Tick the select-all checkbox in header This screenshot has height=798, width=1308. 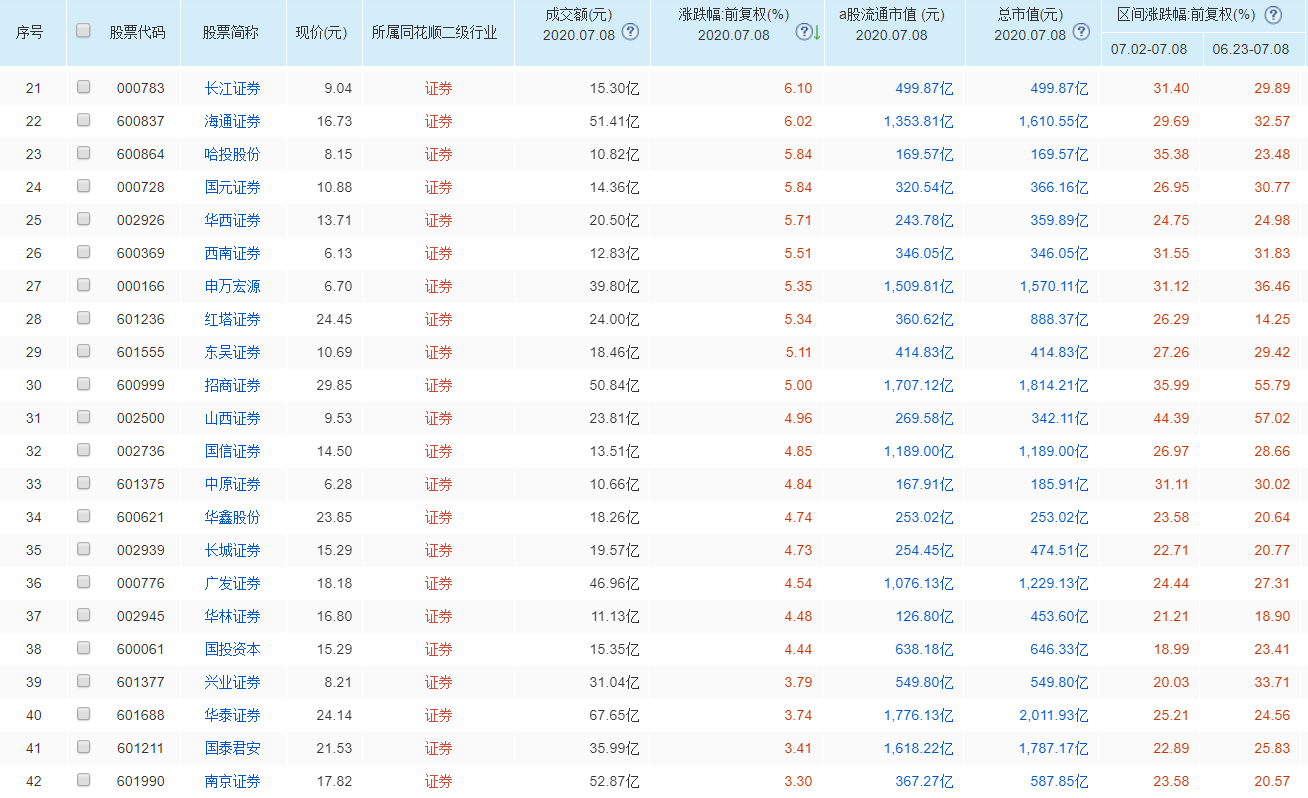(x=83, y=30)
